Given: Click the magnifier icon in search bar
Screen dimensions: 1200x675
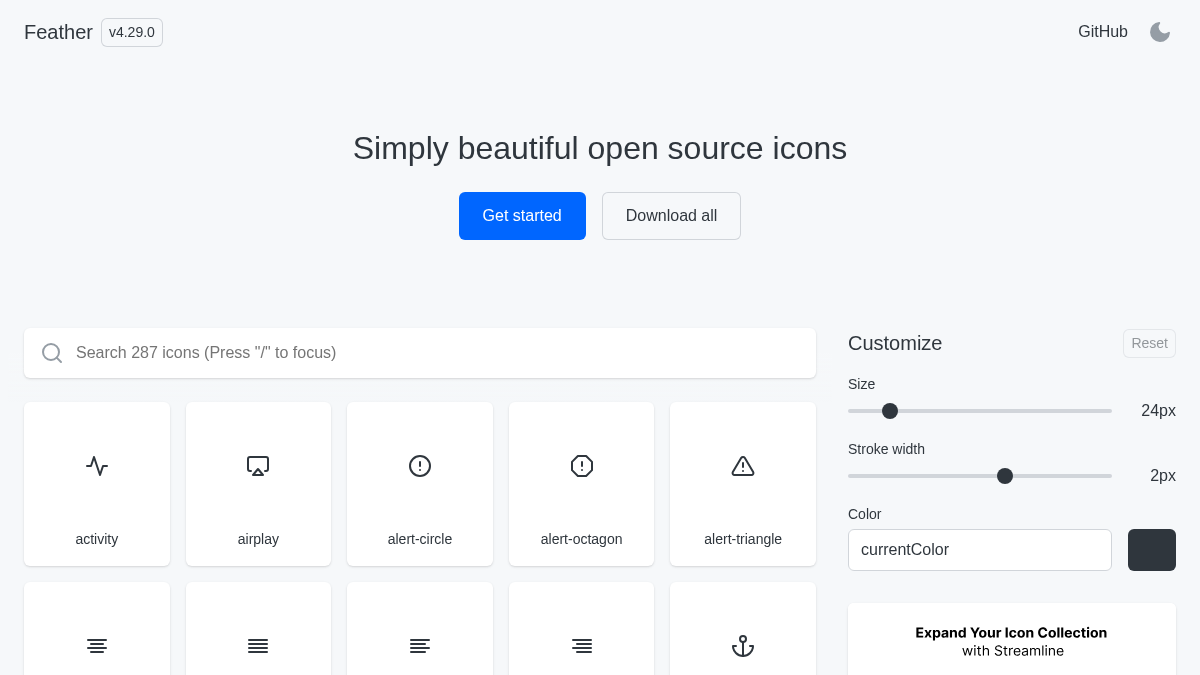Looking at the screenshot, I should point(52,353).
